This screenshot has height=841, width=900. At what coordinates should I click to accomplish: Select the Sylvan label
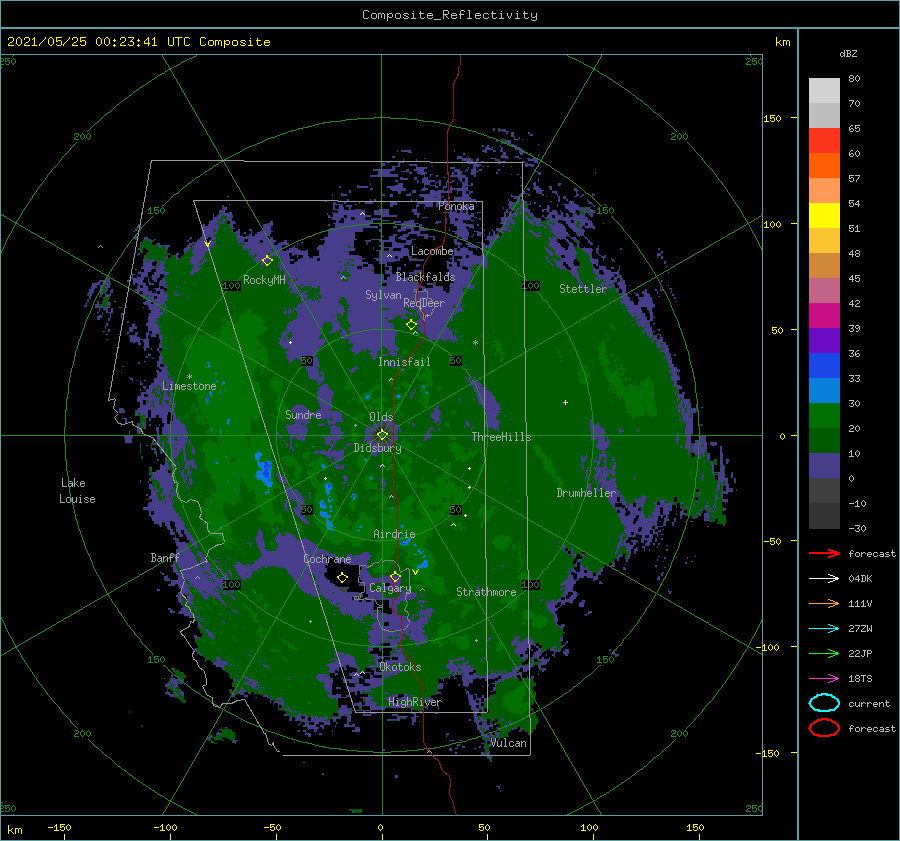[383, 295]
